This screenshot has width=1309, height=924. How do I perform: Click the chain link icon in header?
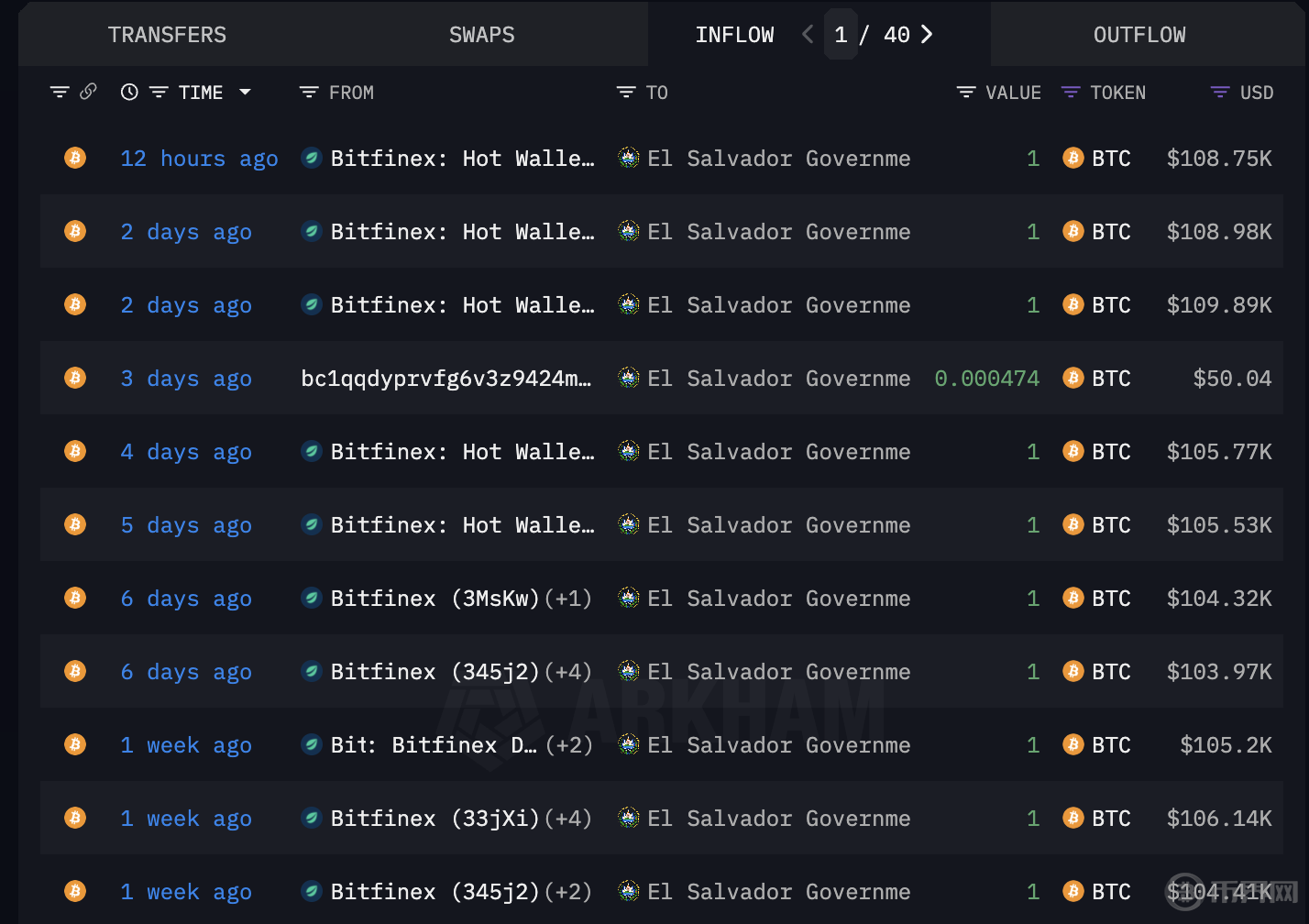click(89, 92)
